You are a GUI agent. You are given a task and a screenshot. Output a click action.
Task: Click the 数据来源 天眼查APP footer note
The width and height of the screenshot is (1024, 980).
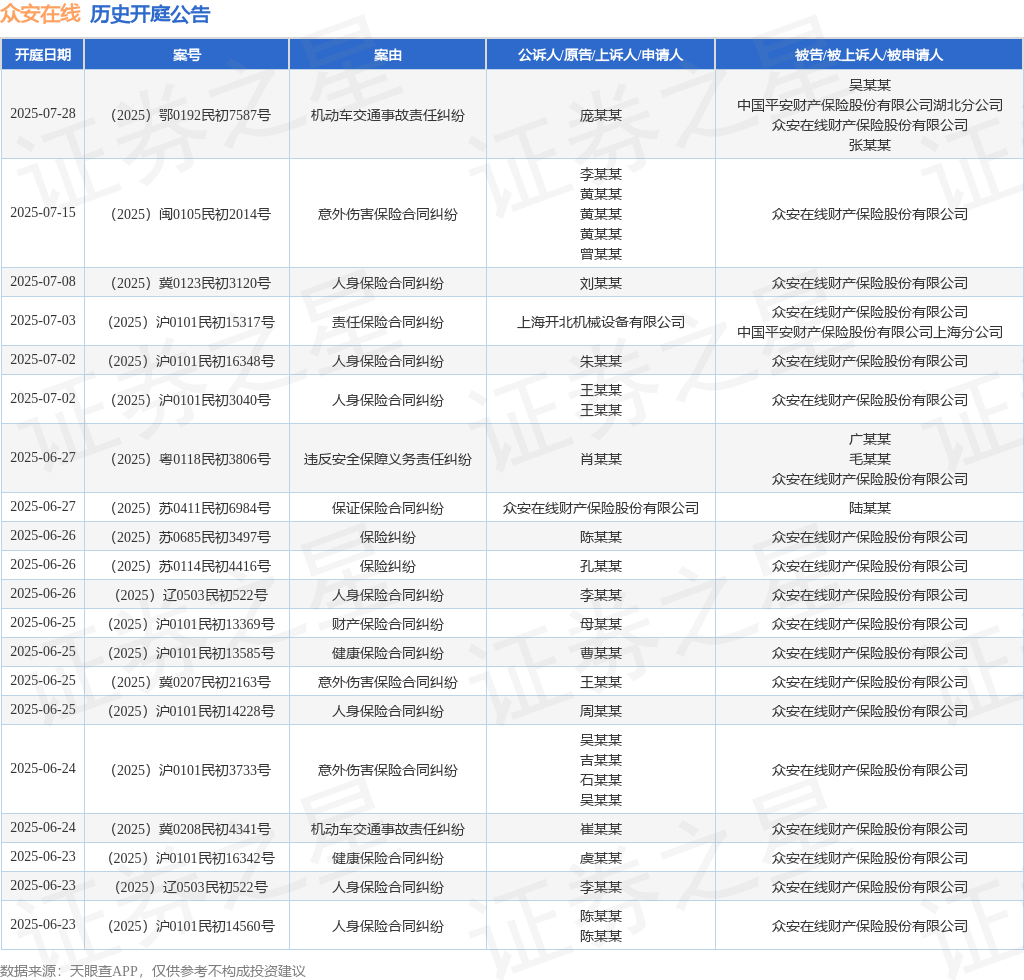coord(152,970)
